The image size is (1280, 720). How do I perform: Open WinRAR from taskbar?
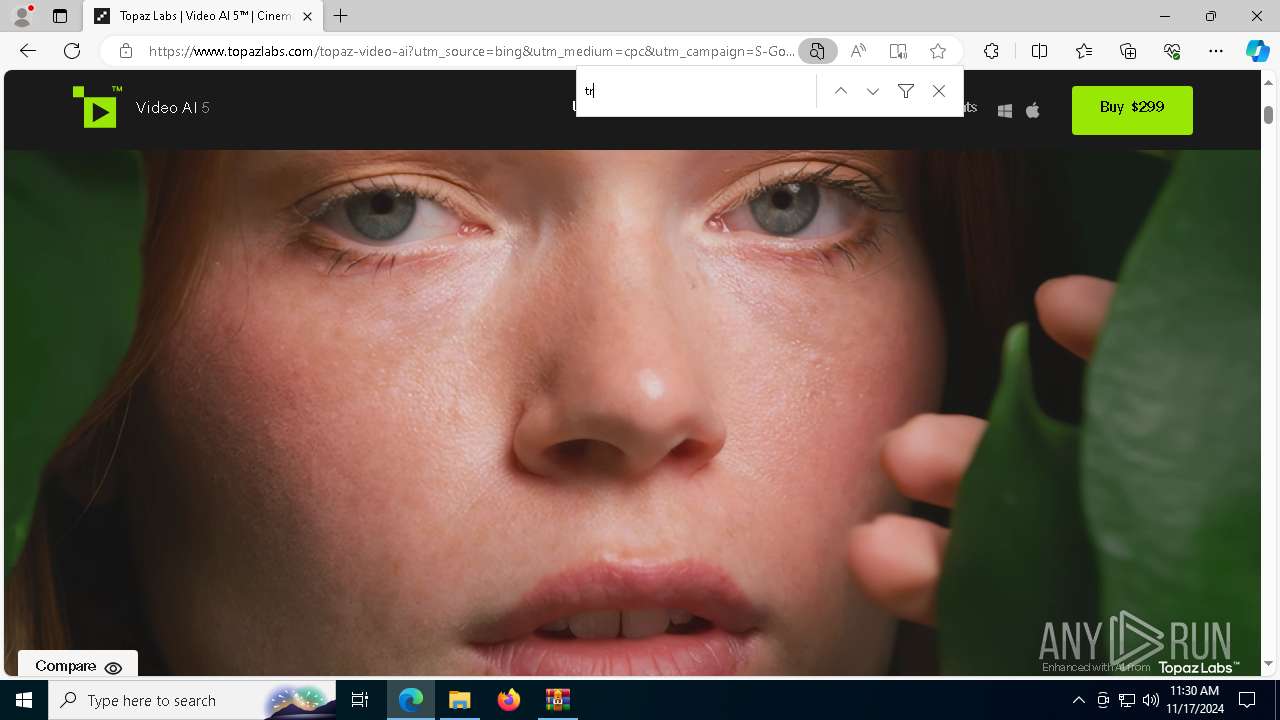[x=557, y=700]
